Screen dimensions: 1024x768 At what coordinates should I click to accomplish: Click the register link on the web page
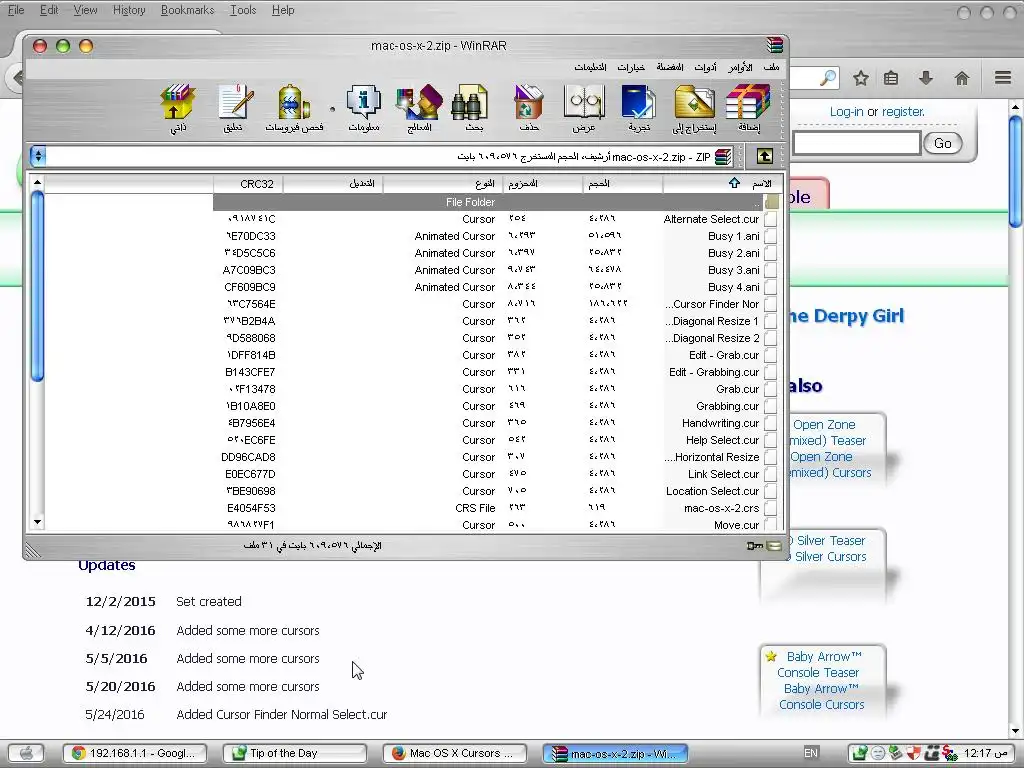point(903,112)
